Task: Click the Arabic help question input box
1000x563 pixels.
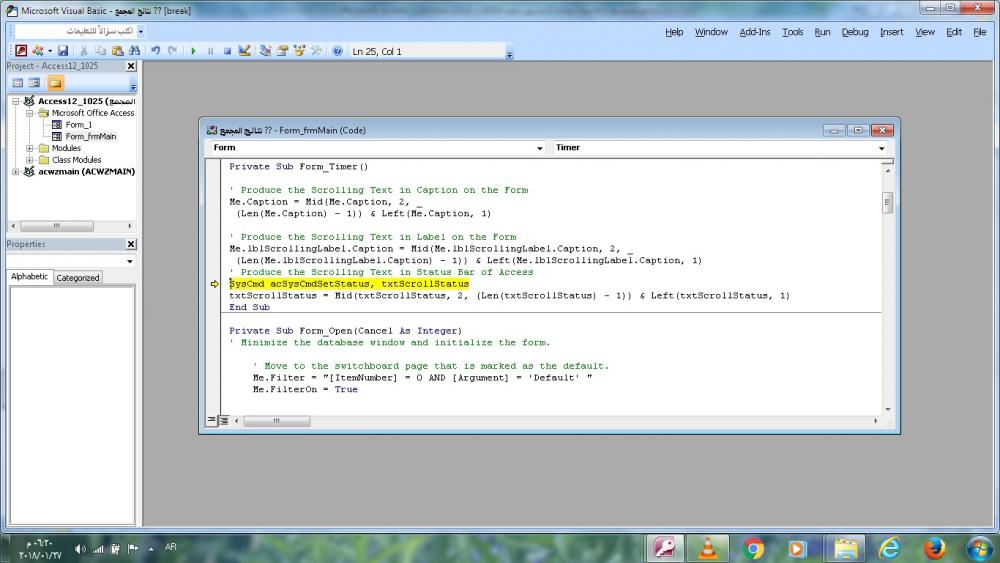Action: coord(75,31)
